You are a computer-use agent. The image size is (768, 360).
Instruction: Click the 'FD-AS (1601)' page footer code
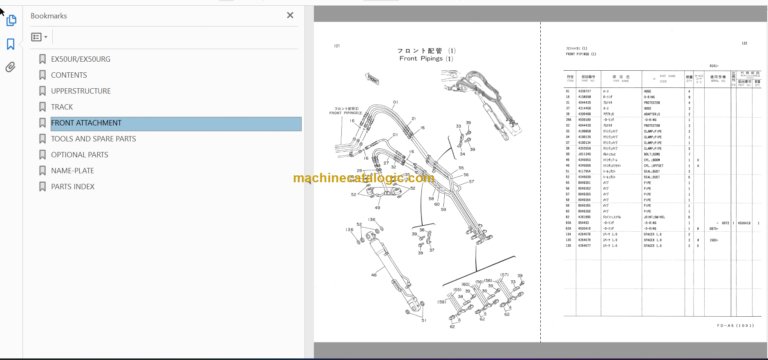pos(735,326)
